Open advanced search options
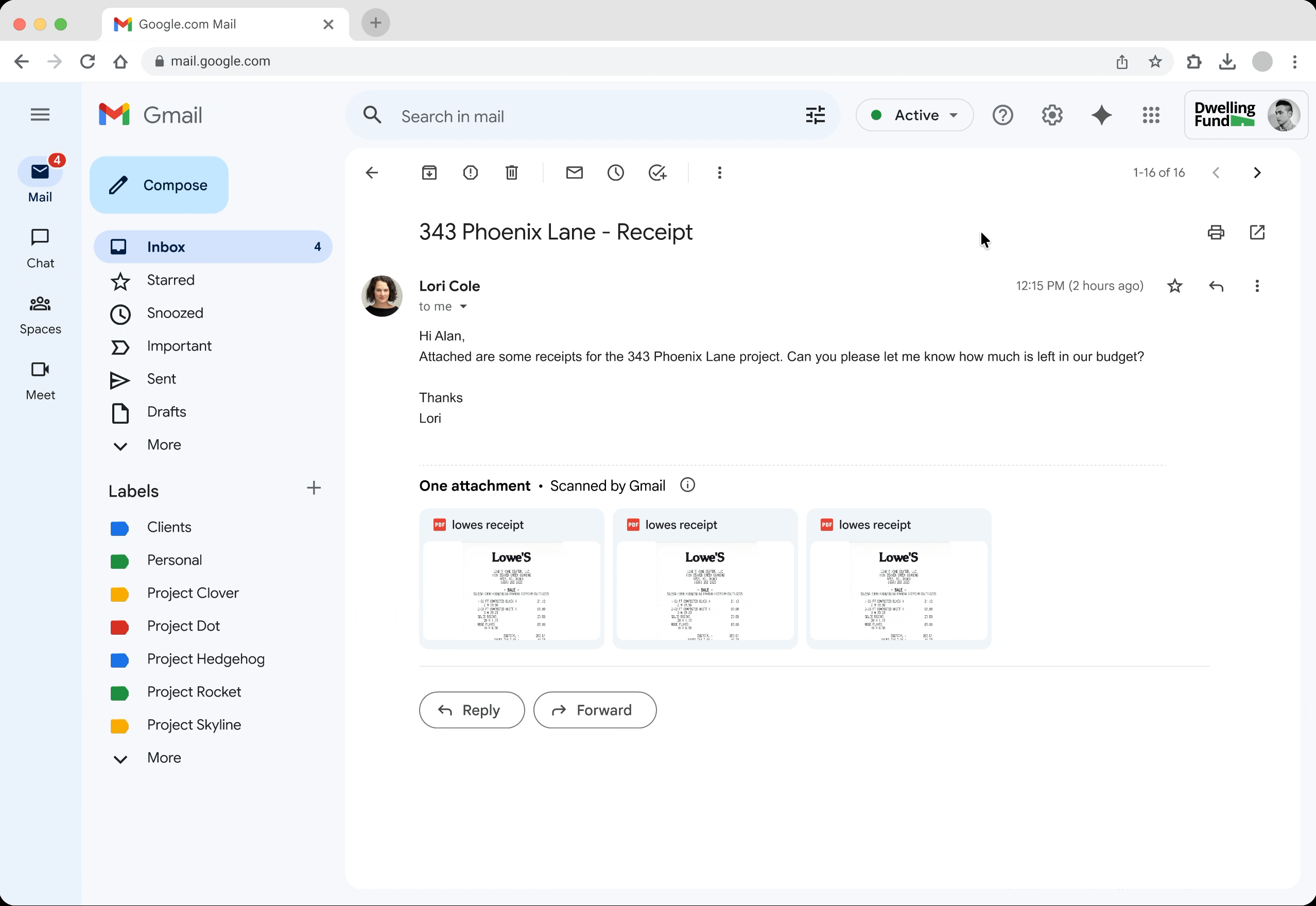The image size is (1316, 906). click(x=815, y=115)
